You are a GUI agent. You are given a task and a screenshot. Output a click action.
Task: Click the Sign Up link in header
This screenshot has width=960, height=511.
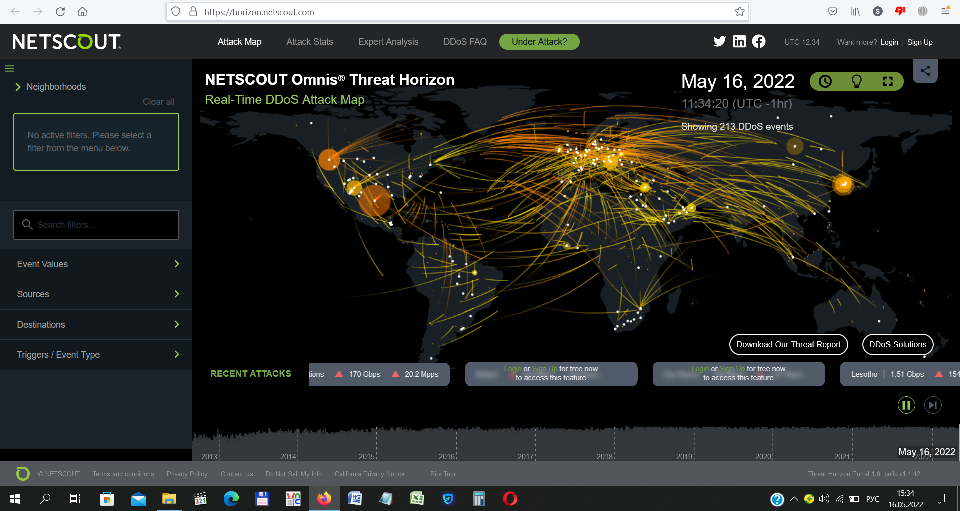(x=920, y=42)
